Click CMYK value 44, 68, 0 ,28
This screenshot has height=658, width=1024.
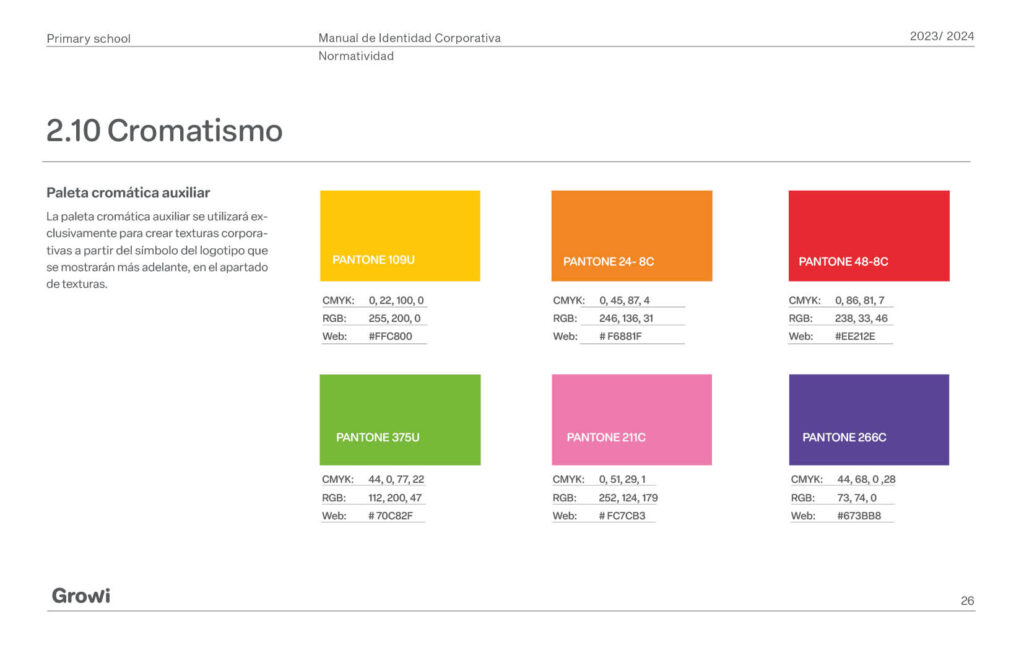point(866,479)
